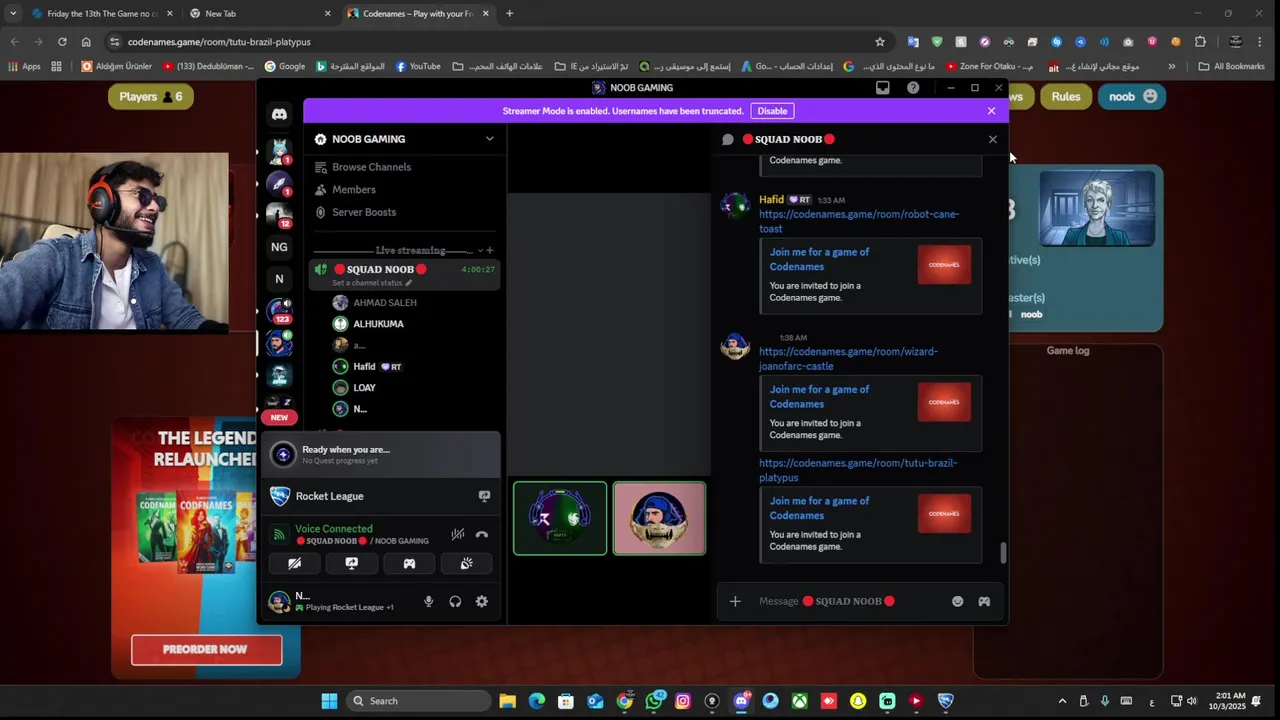Open Rules in Codenames window
The height and width of the screenshot is (720, 1280).
pyautogui.click(x=1065, y=97)
